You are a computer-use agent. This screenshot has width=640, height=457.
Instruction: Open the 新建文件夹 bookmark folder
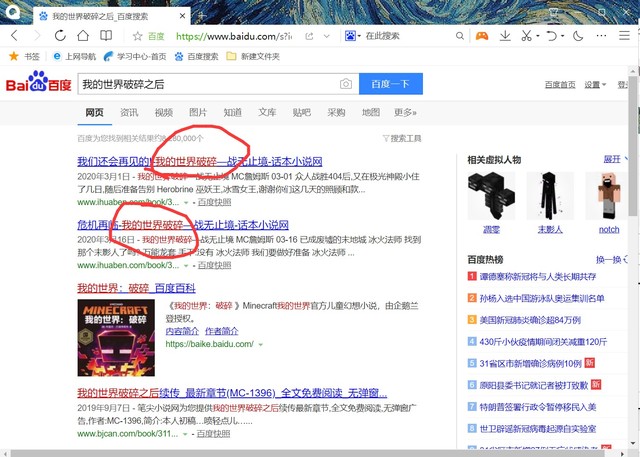(x=257, y=56)
